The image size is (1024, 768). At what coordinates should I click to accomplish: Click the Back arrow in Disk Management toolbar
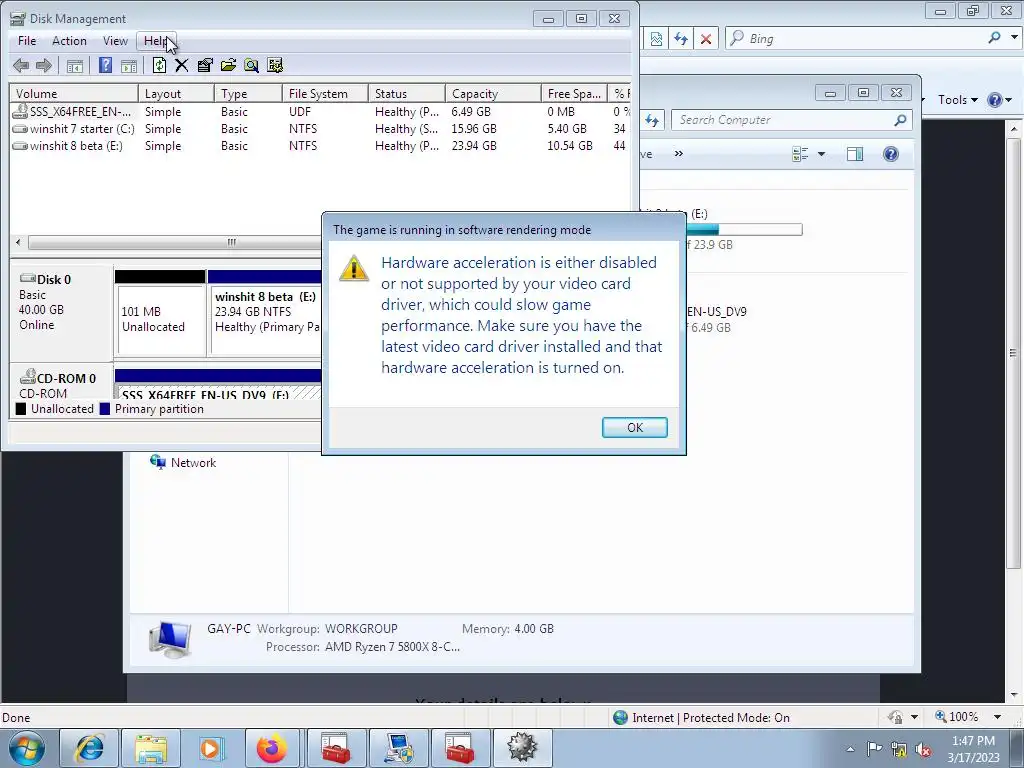pos(21,65)
